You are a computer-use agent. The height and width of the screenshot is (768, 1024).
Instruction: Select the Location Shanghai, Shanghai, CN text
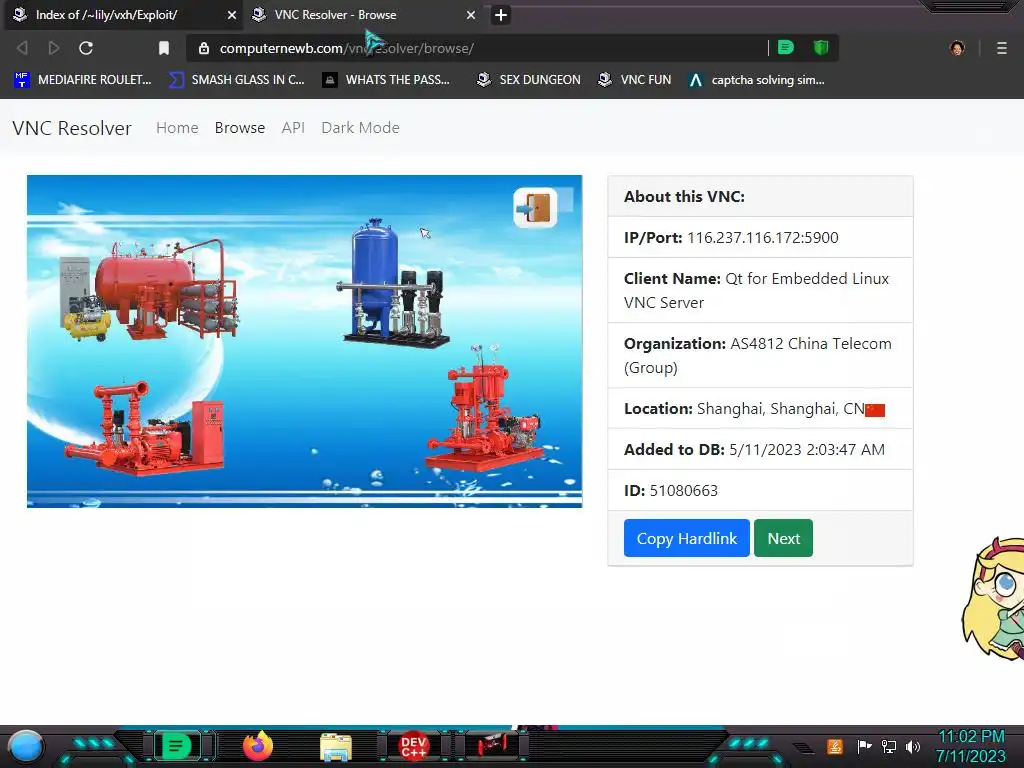pos(744,409)
